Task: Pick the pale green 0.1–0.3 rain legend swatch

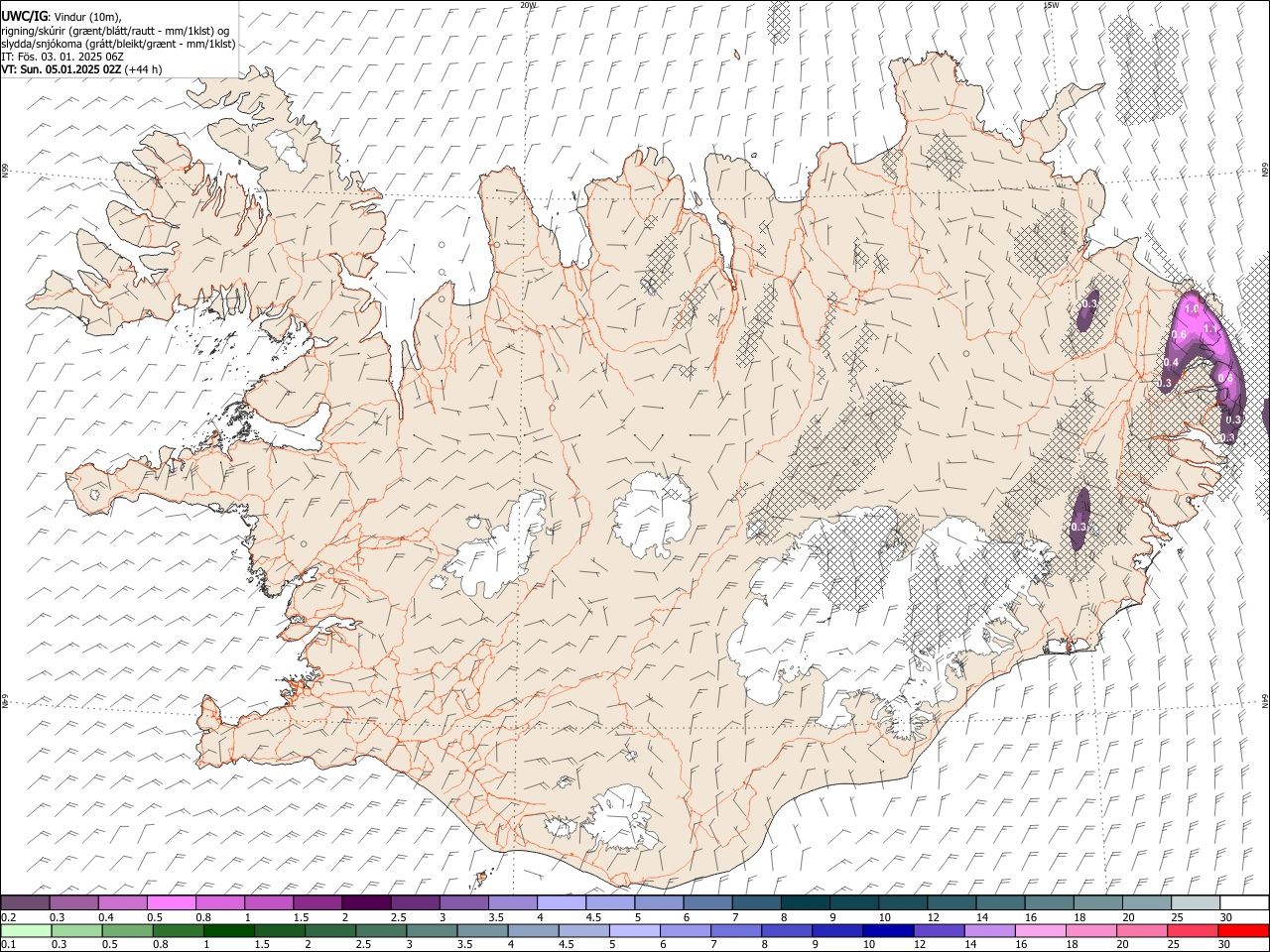Action: [27, 930]
